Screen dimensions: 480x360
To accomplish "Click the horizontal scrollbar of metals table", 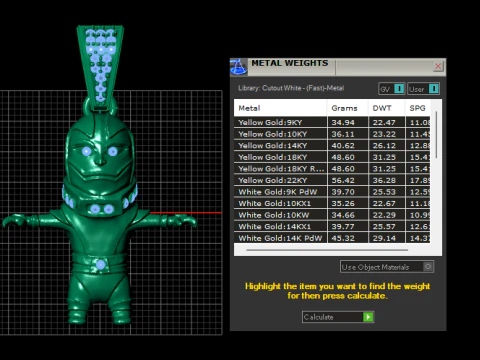I will pyautogui.click(x=327, y=250).
